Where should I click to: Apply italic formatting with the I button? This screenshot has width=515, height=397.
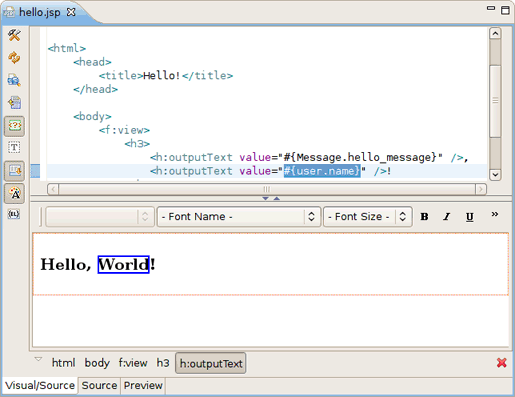click(x=447, y=217)
